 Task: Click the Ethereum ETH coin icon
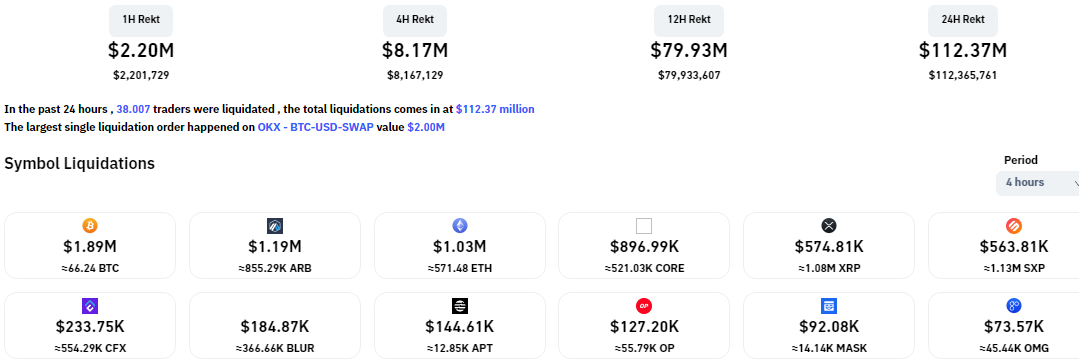[460, 226]
